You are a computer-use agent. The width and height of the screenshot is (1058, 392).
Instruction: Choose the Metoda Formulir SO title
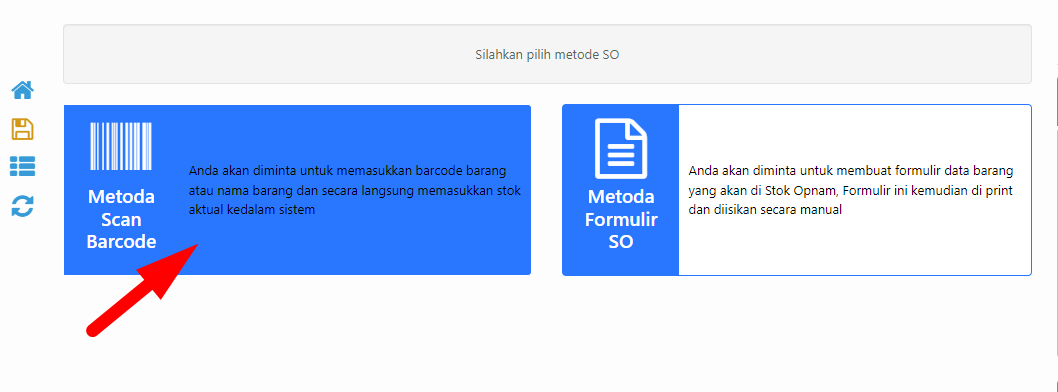pyautogui.click(x=621, y=219)
